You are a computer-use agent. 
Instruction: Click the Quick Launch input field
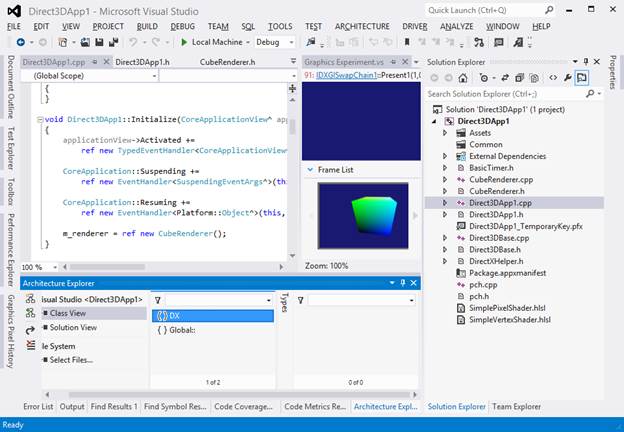click(x=484, y=10)
